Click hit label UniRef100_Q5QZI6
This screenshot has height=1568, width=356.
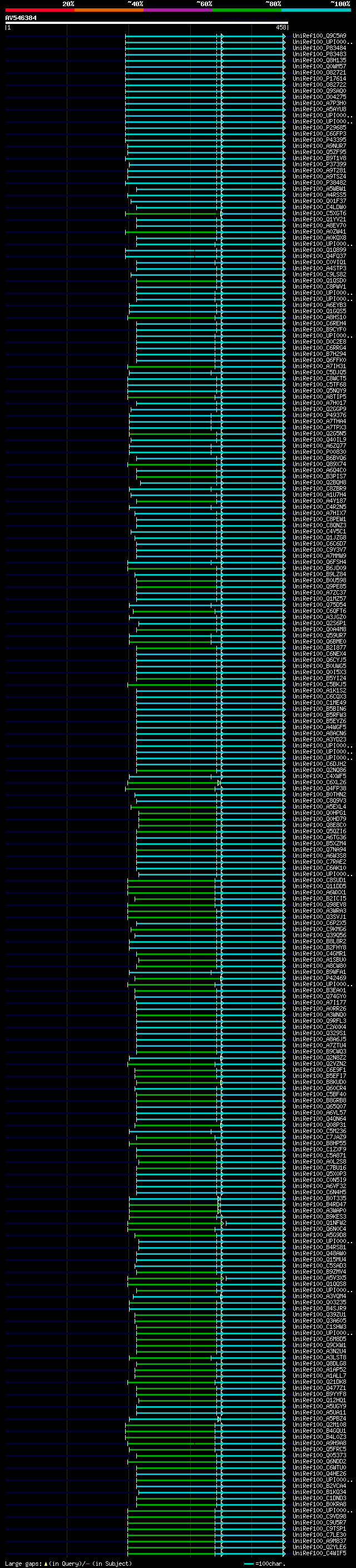[319, 831]
